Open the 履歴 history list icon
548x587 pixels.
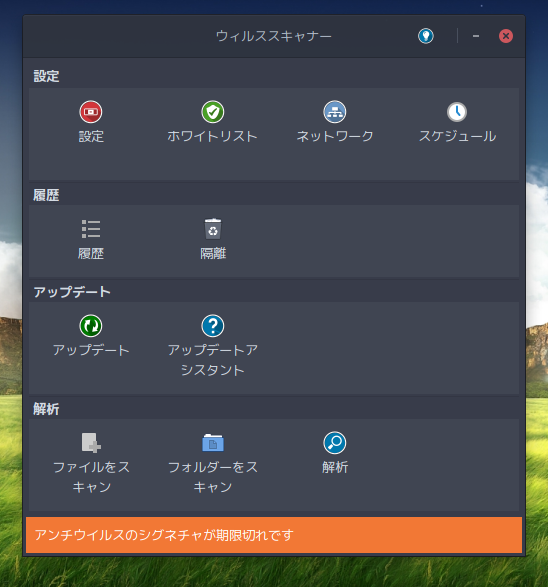91,229
